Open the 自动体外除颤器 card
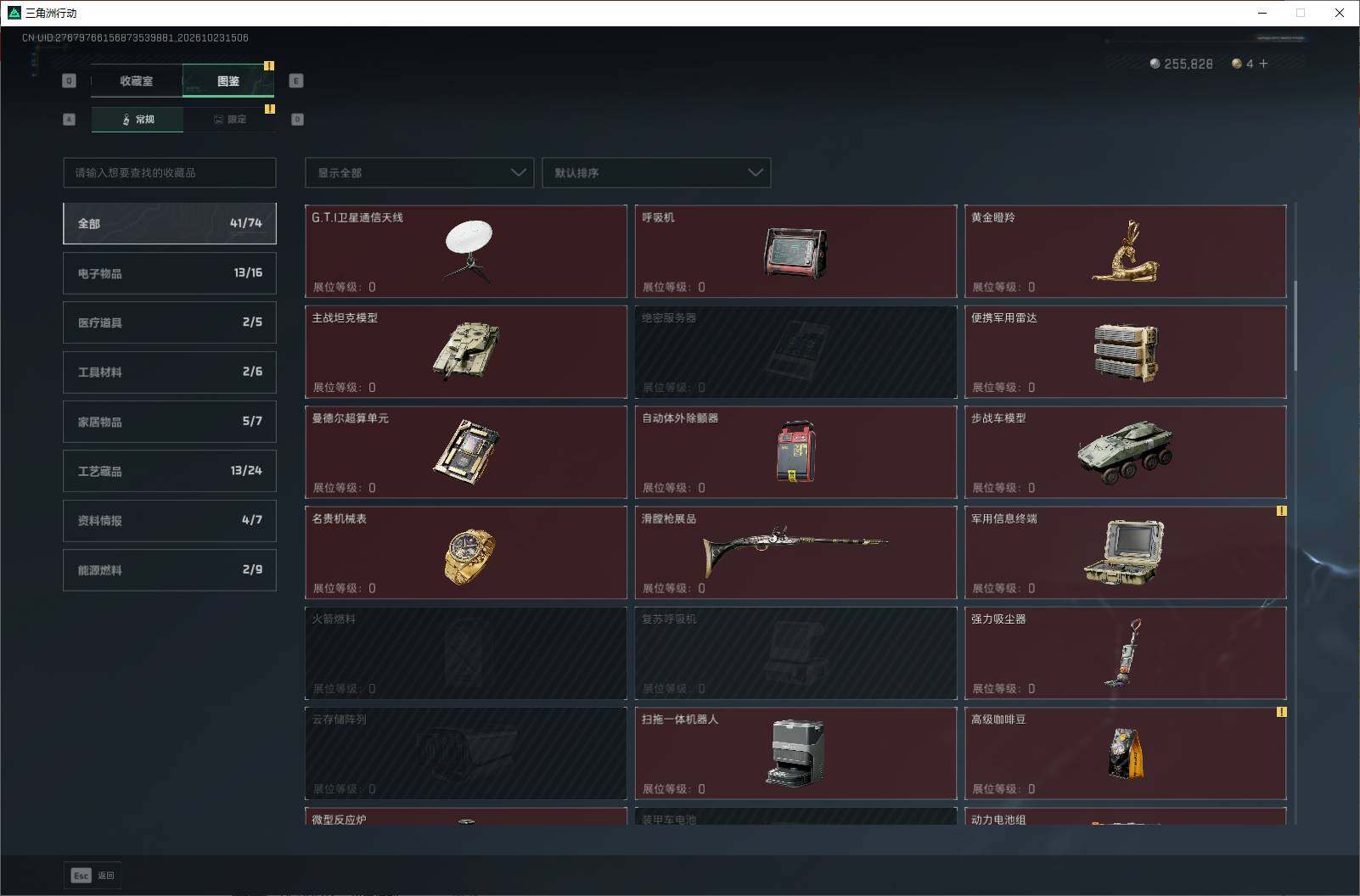1360x896 pixels. (x=795, y=452)
